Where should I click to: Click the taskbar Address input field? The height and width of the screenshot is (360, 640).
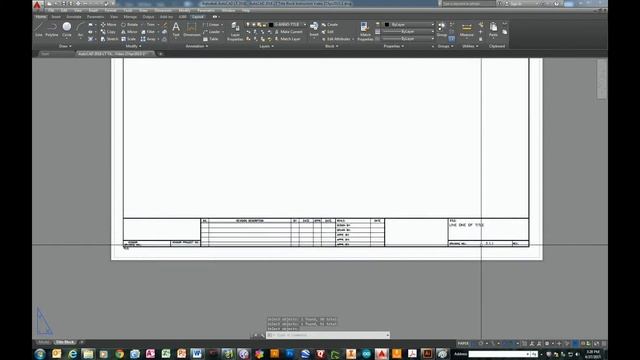(x=499, y=354)
